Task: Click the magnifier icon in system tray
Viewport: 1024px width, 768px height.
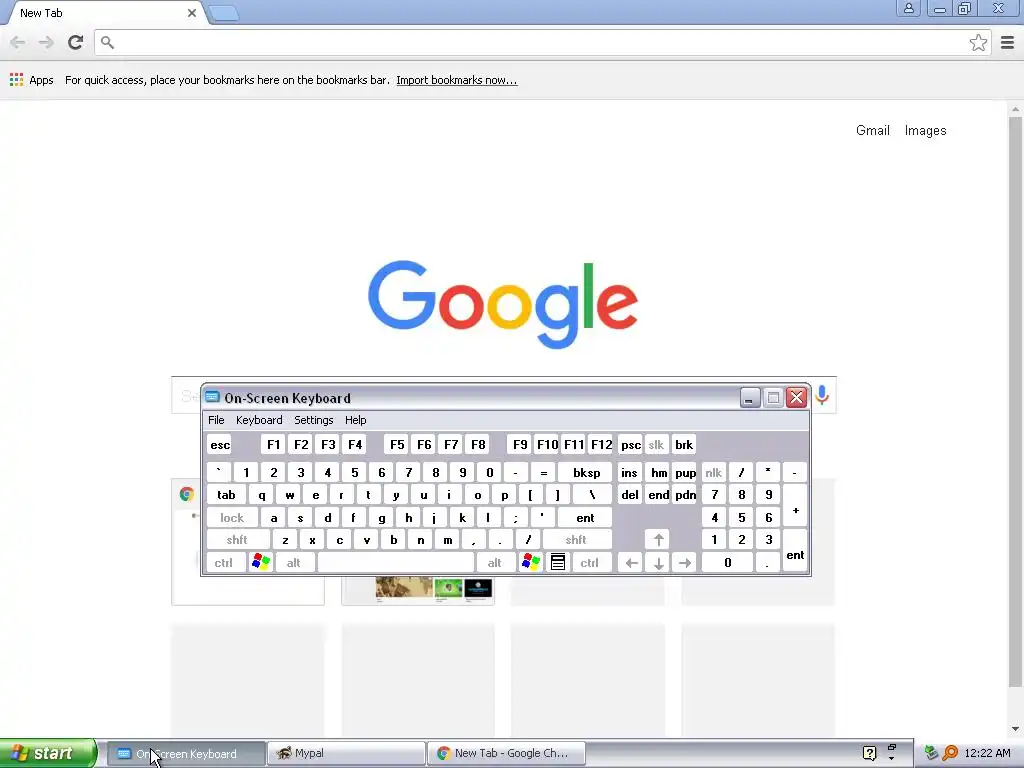Action: point(950,753)
